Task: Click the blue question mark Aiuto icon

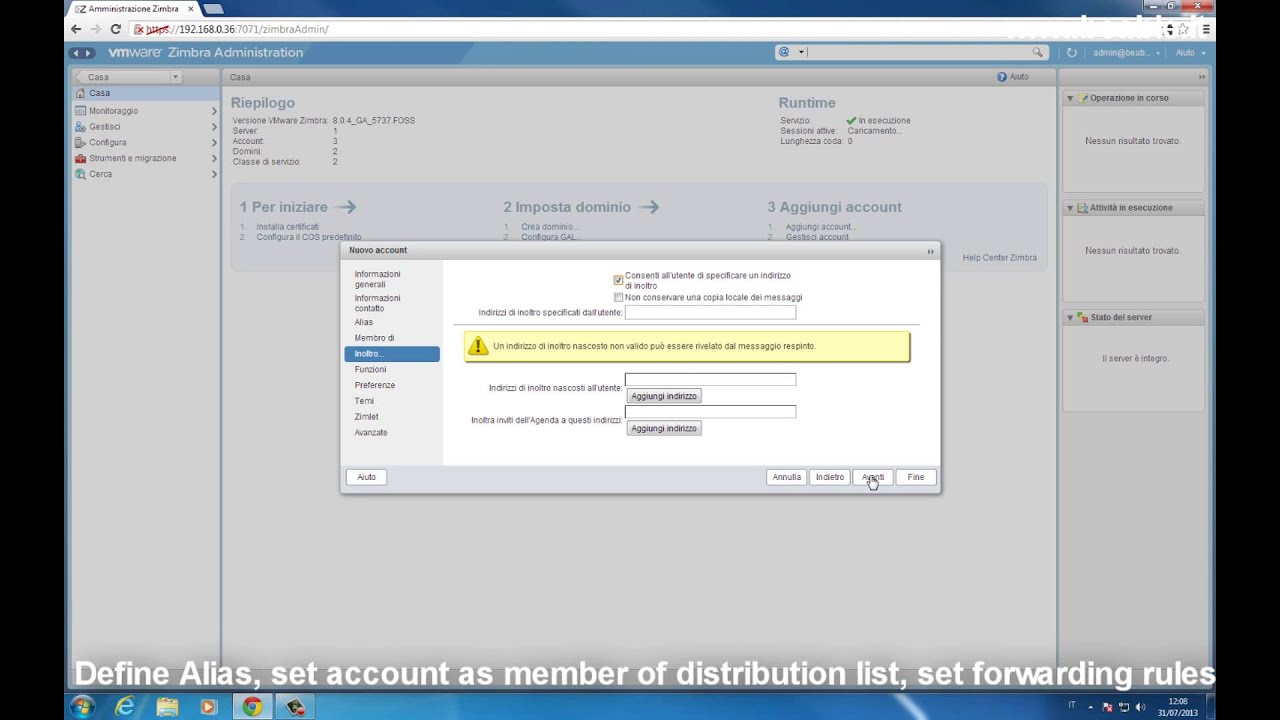Action: click(x=1002, y=77)
